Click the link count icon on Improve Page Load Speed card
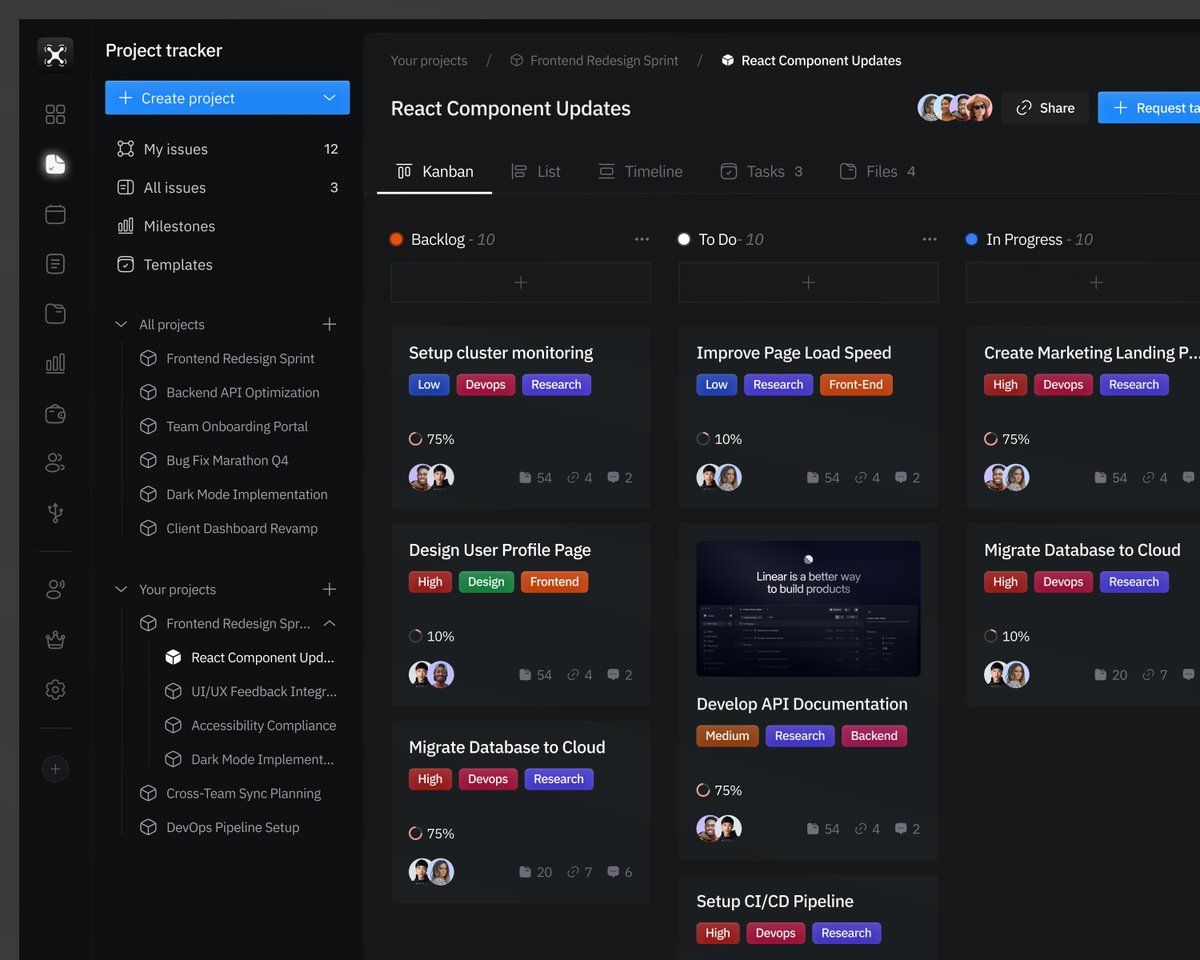The width and height of the screenshot is (1200, 960). (860, 478)
